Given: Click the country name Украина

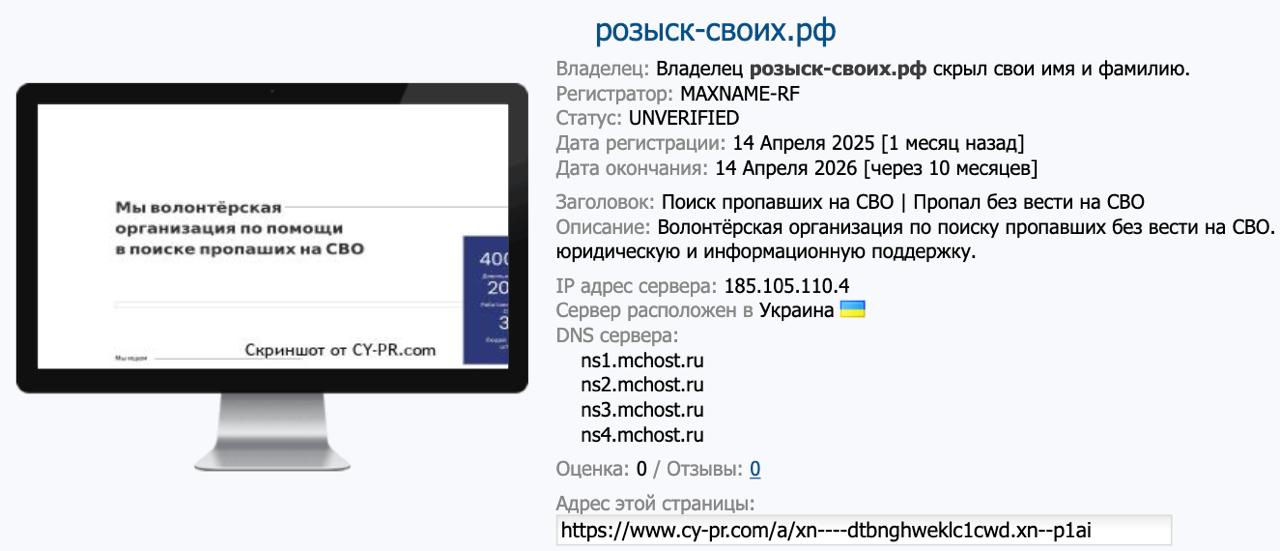Looking at the screenshot, I should (796, 310).
